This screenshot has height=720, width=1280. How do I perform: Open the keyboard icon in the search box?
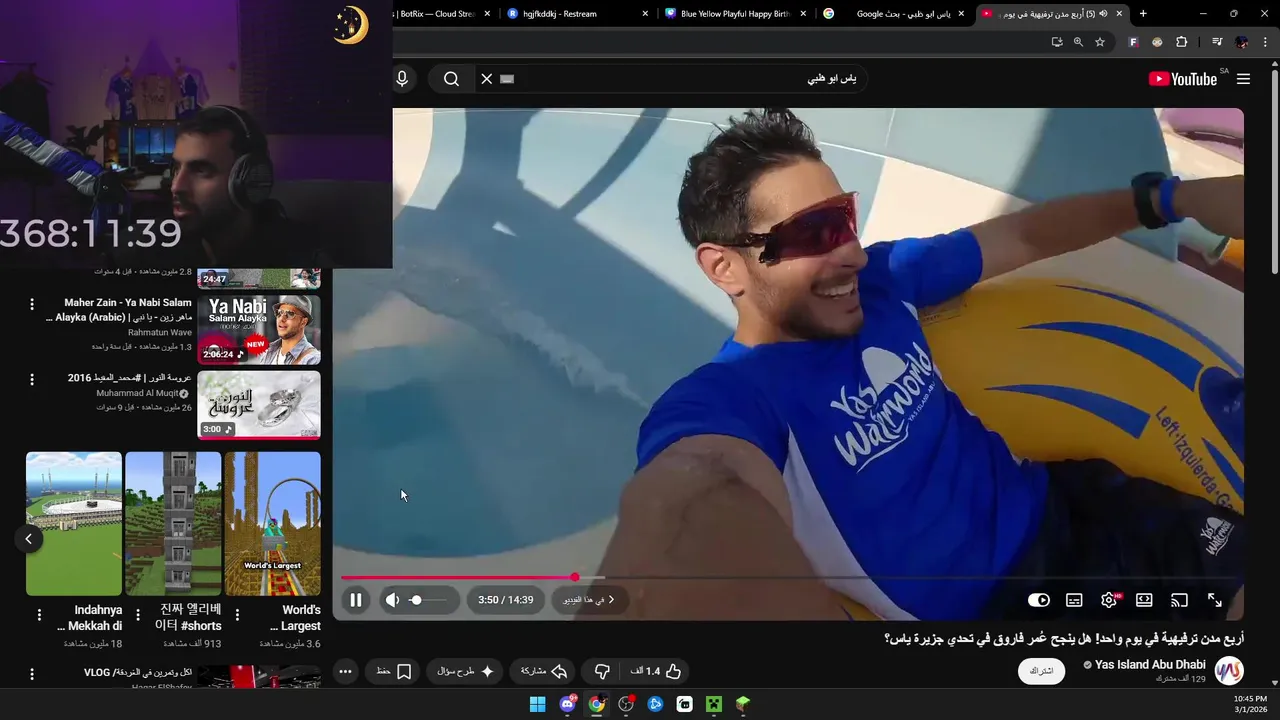coord(507,79)
